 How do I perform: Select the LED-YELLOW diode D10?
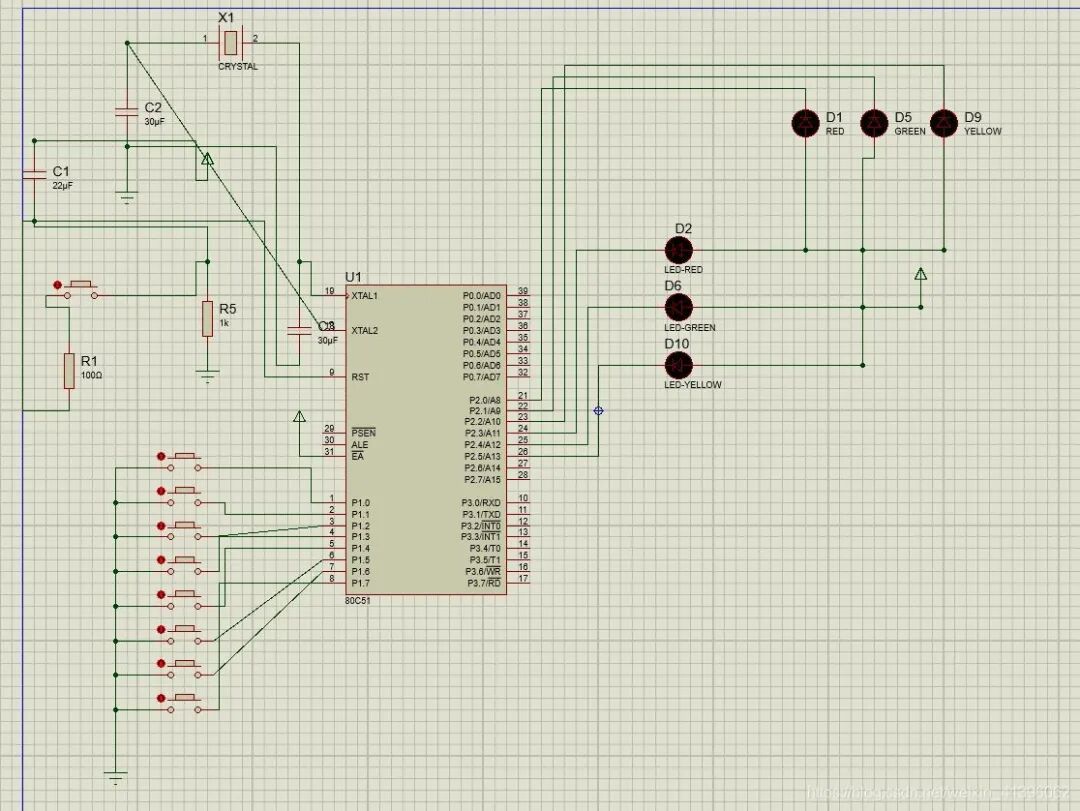[680, 364]
